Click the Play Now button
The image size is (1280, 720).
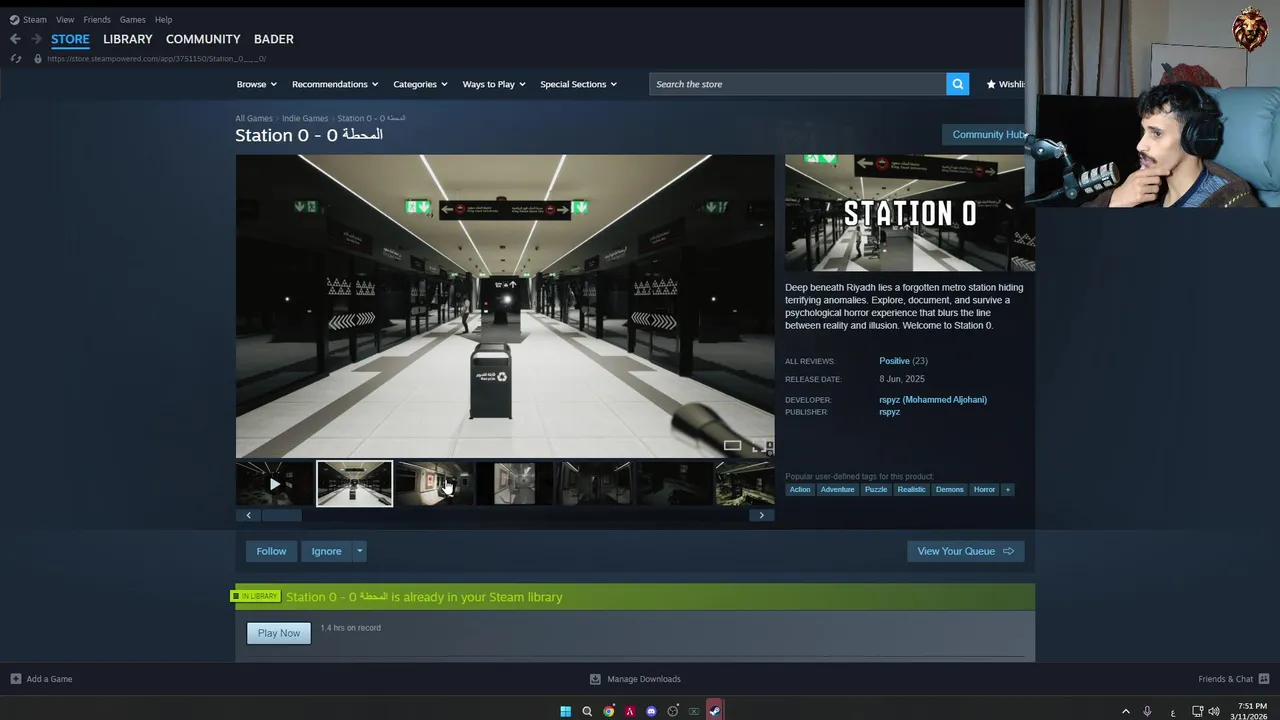pos(279,633)
